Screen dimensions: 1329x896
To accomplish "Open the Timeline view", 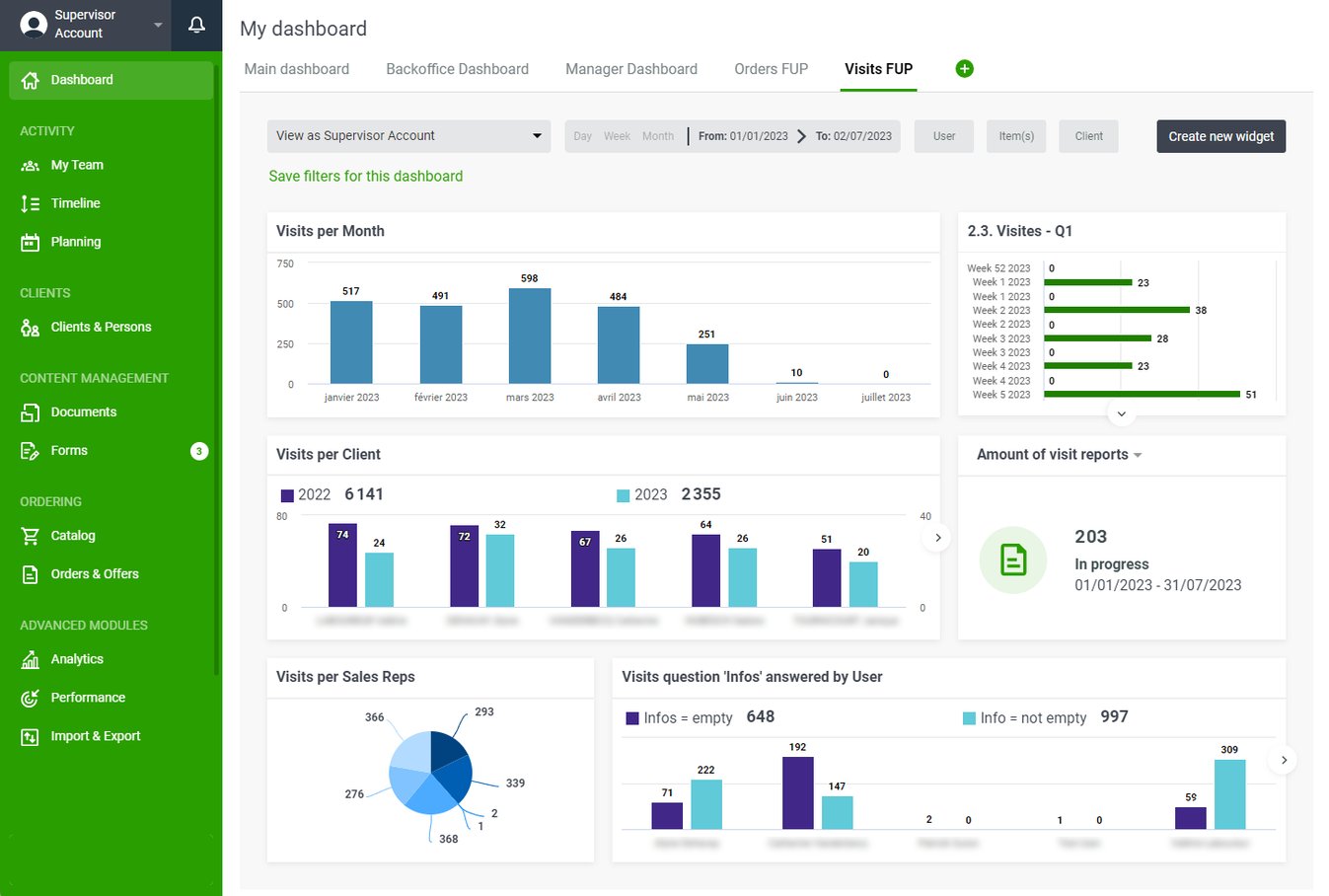I will (74, 203).
